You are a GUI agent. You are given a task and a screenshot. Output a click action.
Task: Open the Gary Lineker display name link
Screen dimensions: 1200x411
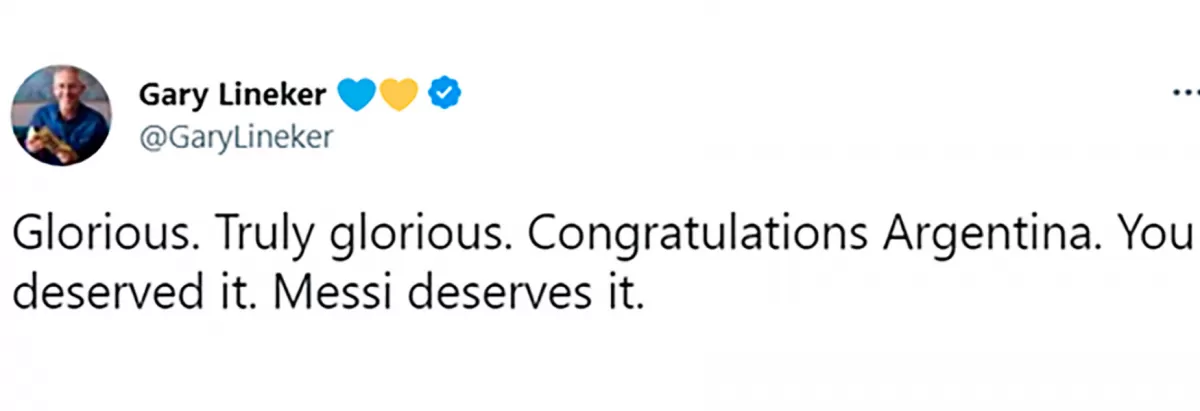coord(232,95)
